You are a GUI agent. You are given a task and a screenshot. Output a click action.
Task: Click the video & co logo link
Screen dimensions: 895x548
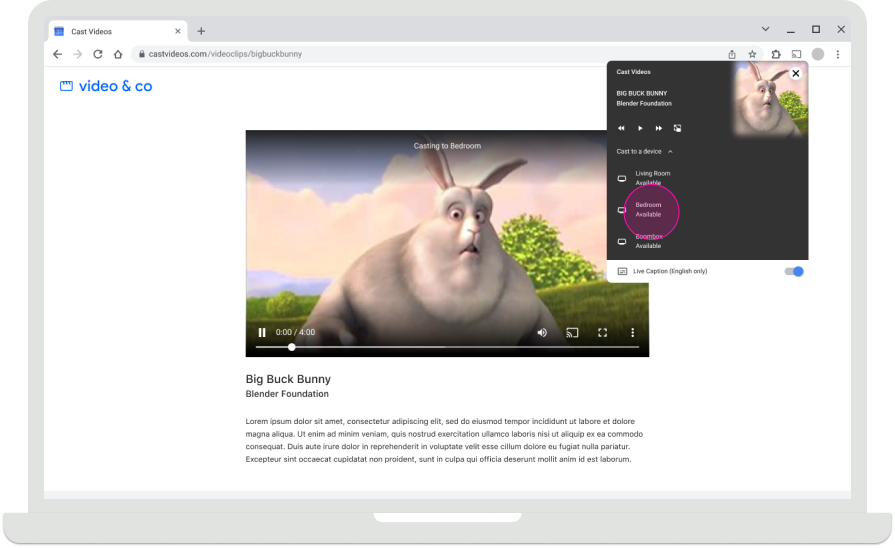(x=106, y=87)
